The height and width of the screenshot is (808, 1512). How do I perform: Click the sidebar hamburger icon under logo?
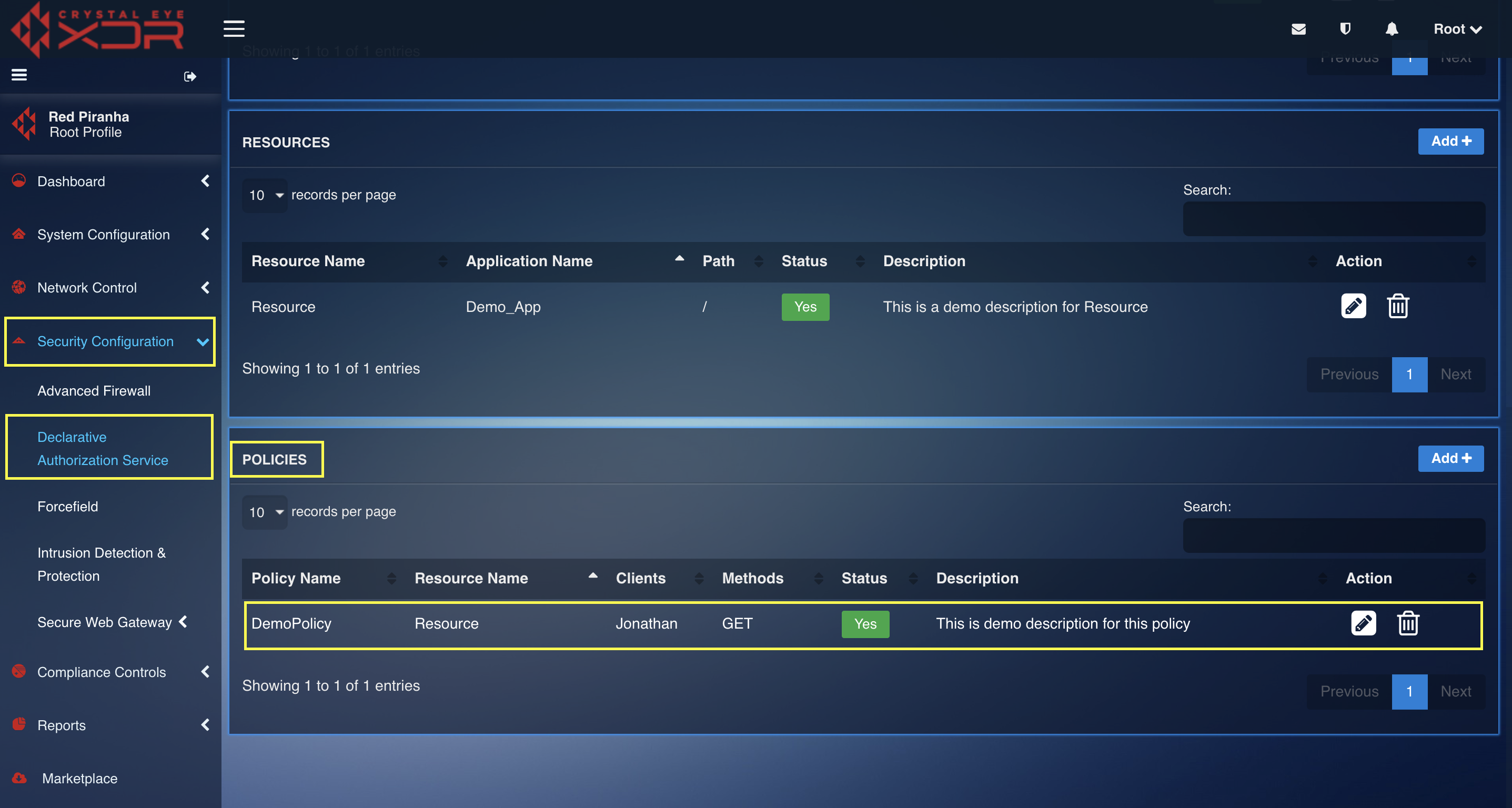tap(19, 75)
